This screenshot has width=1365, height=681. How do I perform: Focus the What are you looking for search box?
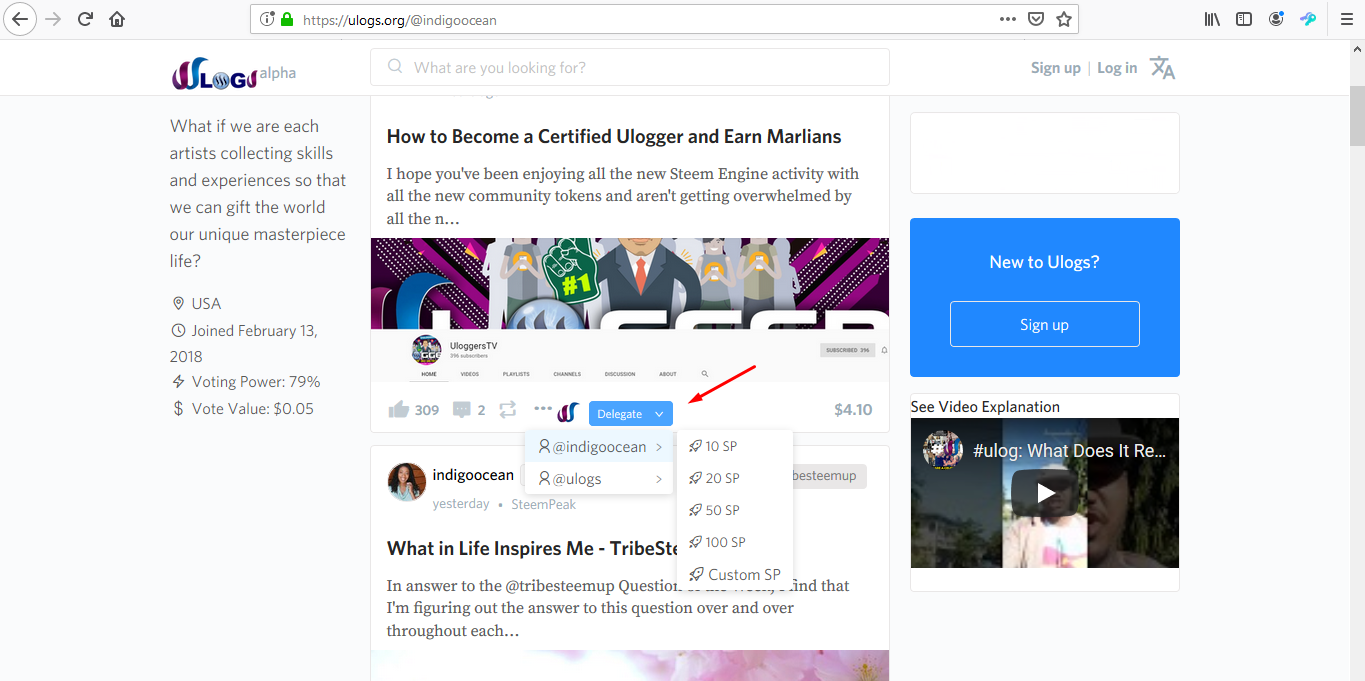[x=630, y=67]
